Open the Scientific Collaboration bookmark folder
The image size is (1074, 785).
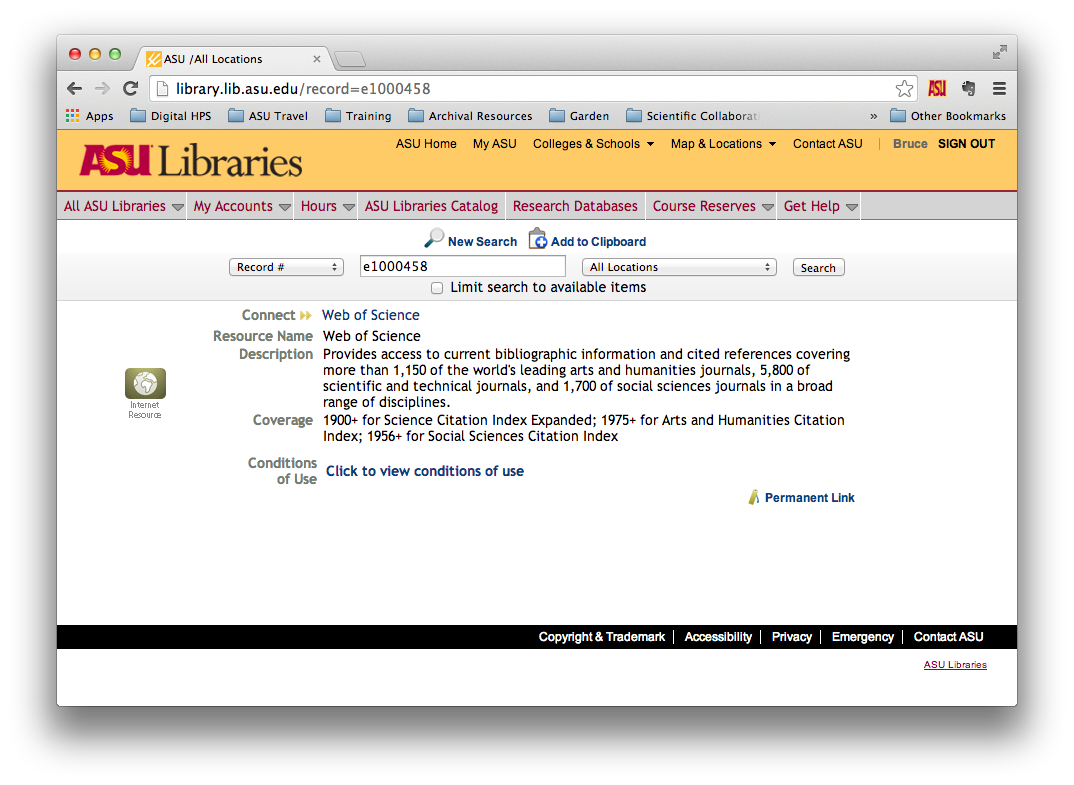point(692,116)
